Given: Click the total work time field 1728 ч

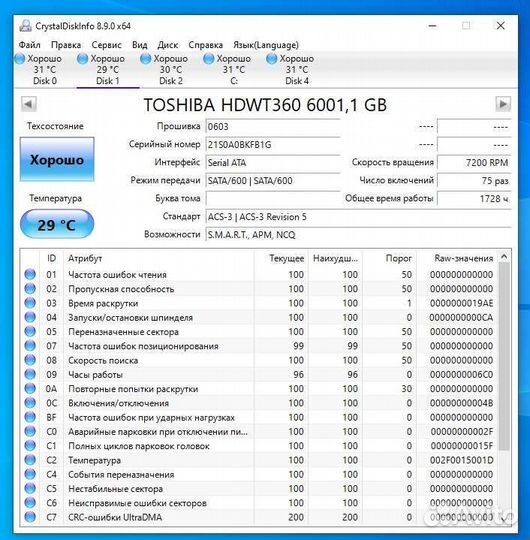Looking at the screenshot, I should coord(474,198).
